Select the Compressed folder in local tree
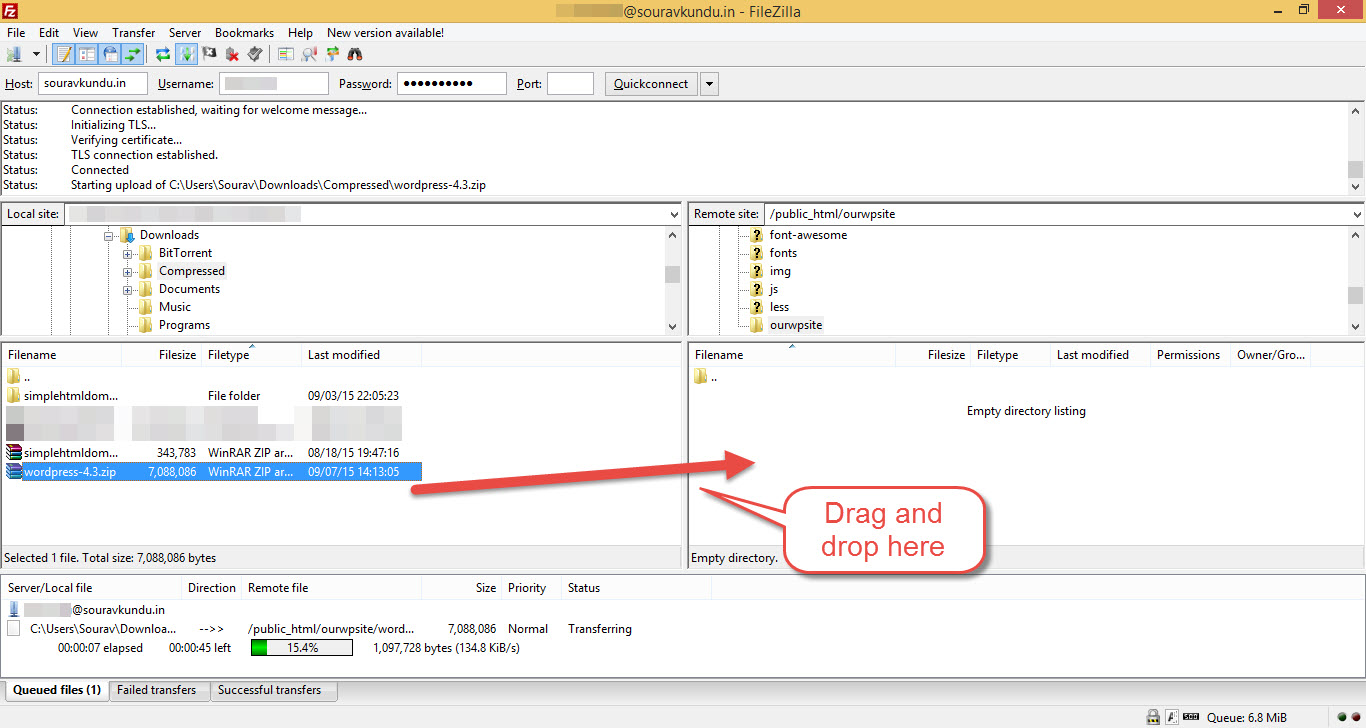Image resolution: width=1366 pixels, height=728 pixels. 192,271
